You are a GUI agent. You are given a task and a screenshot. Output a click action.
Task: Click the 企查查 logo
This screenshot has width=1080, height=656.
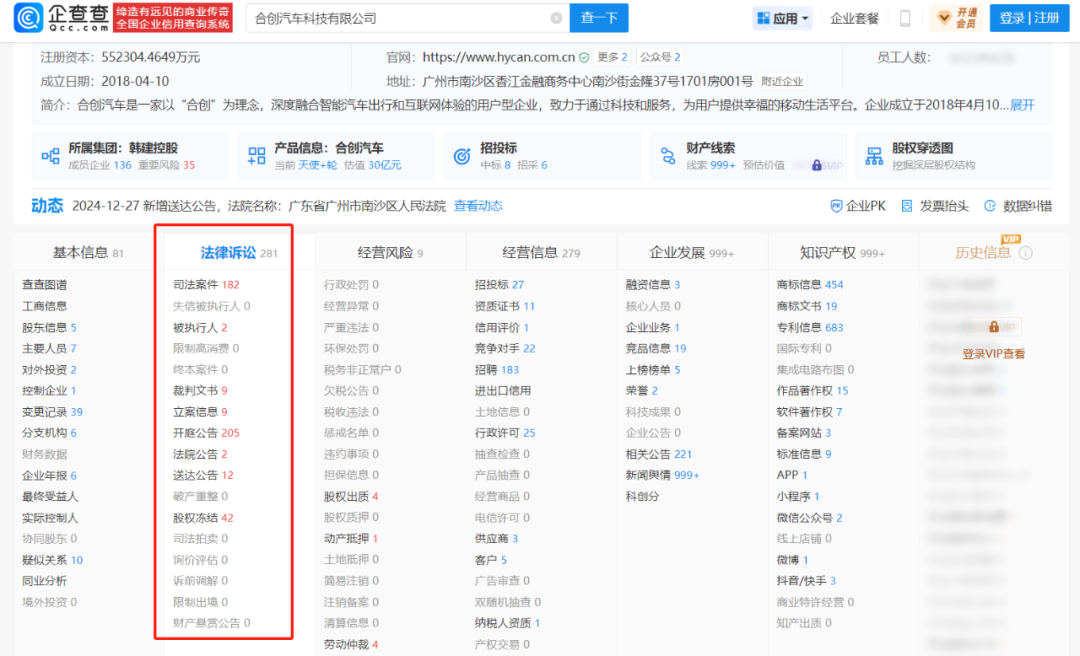click(x=60, y=18)
